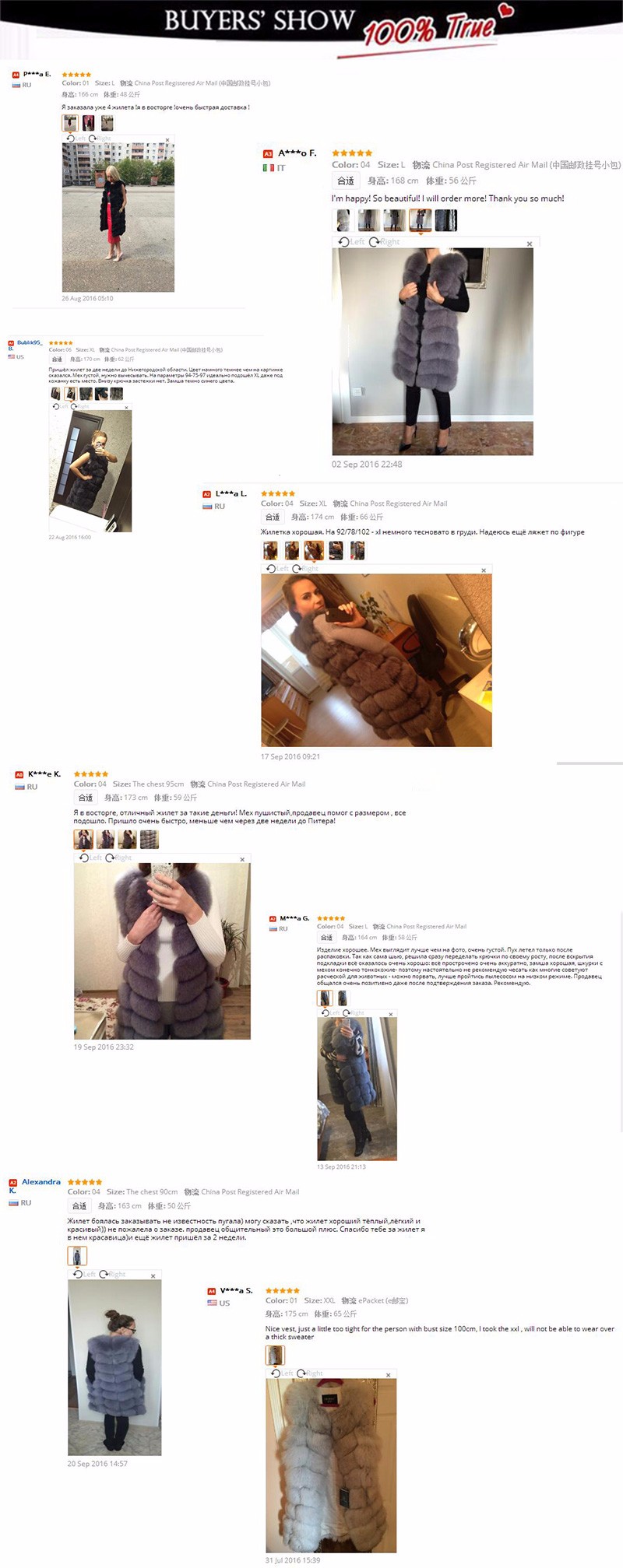Click the fit tag in A***o F.'s review

(x=346, y=181)
